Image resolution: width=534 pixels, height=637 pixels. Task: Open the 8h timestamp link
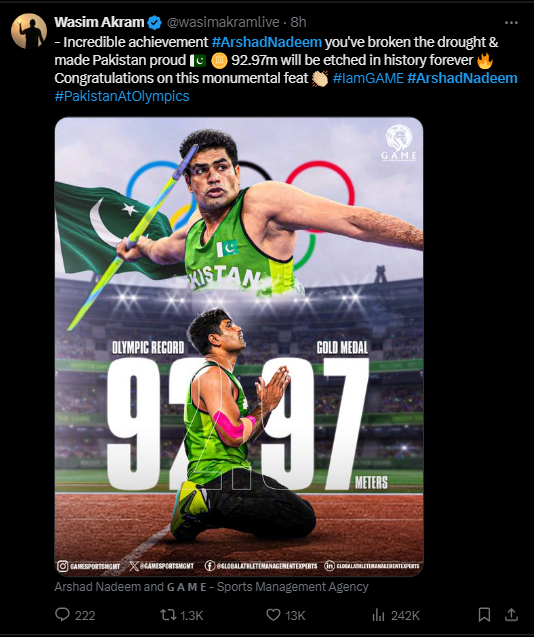click(298, 22)
